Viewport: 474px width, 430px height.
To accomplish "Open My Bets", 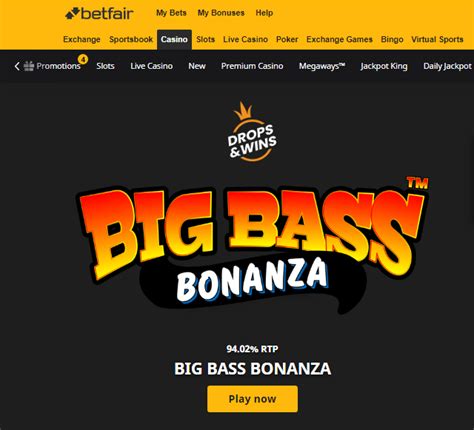I will [x=171, y=13].
